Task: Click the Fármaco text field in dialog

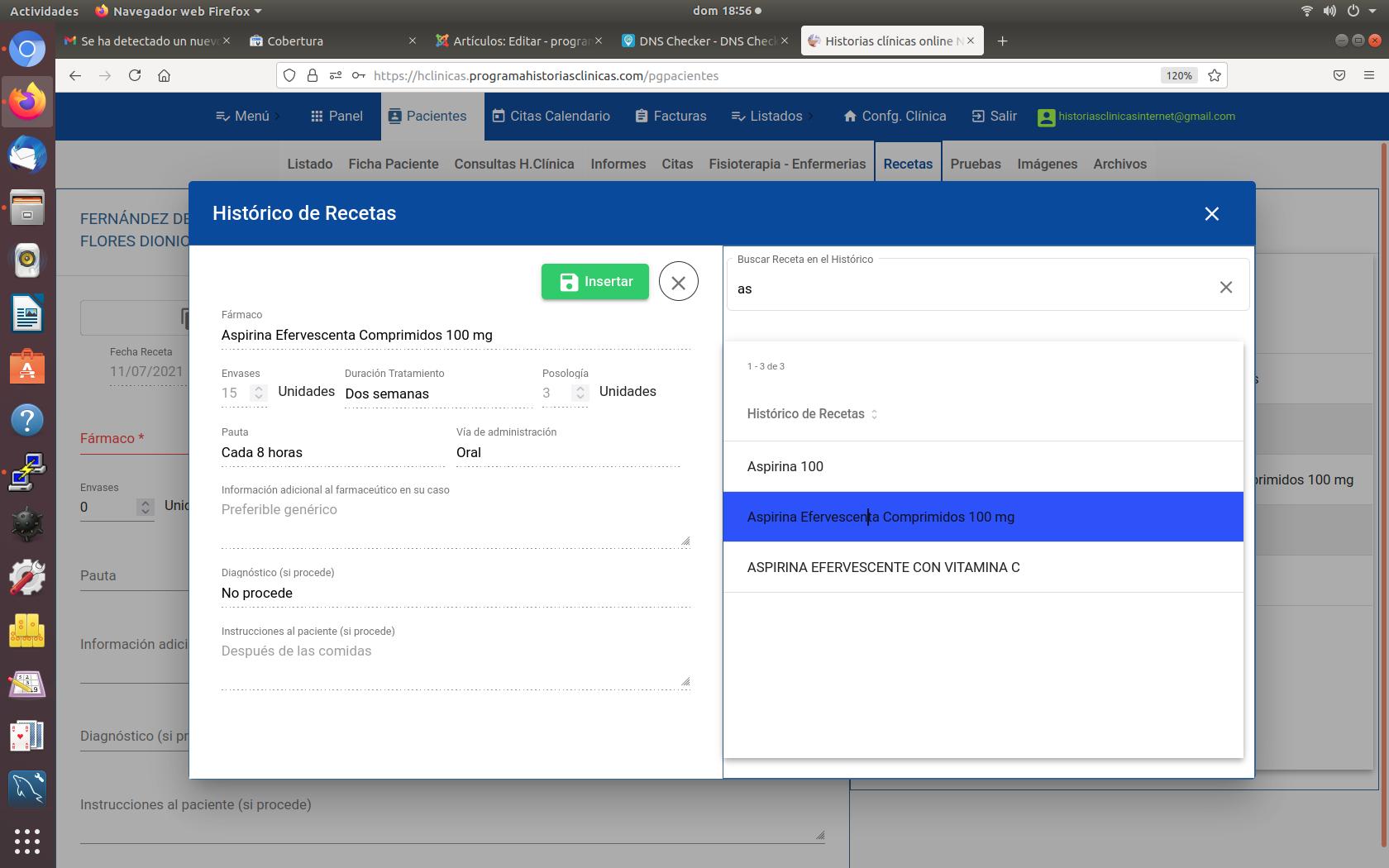Action: pos(455,335)
